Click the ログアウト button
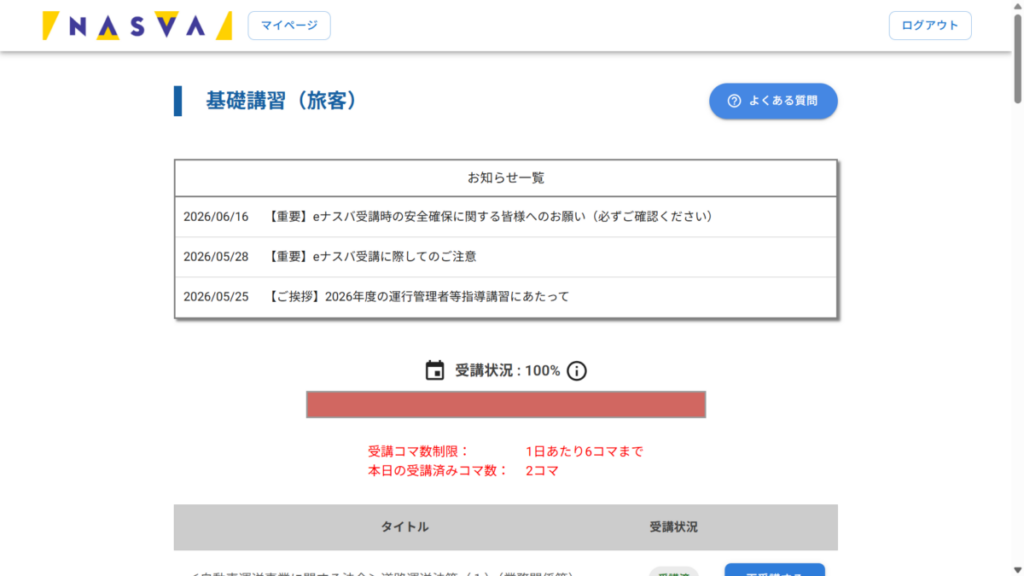Image resolution: width=1024 pixels, height=576 pixels. (x=929, y=25)
